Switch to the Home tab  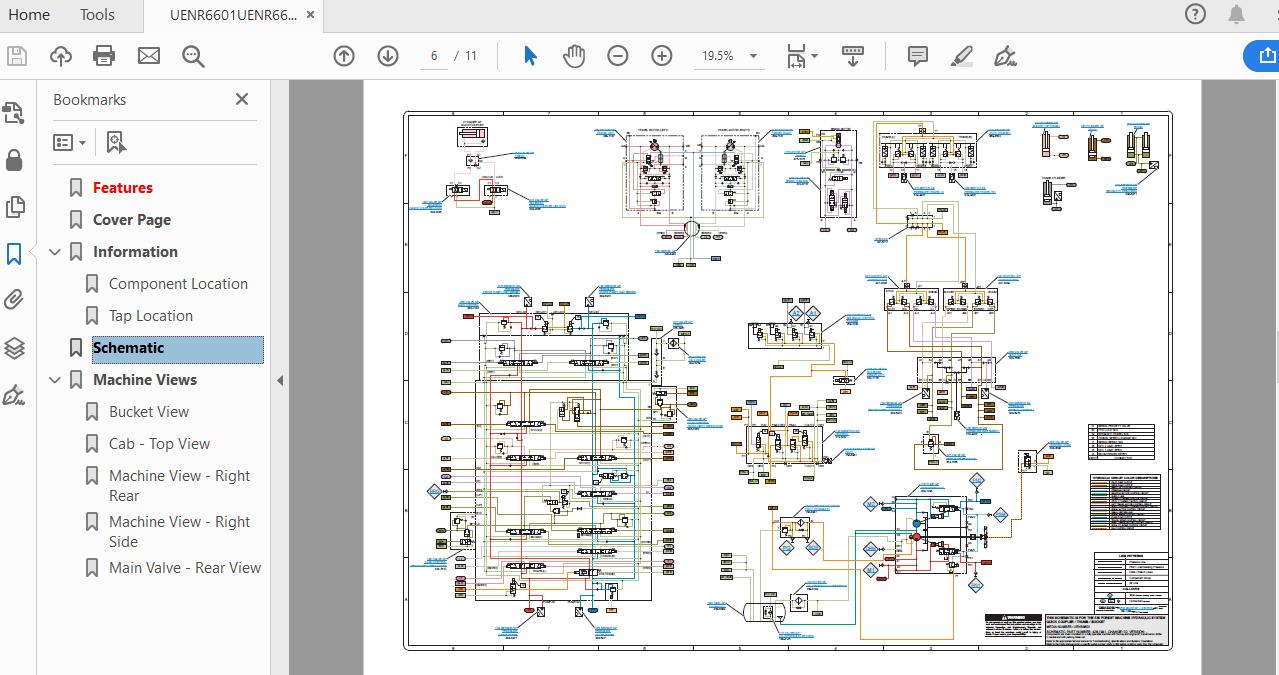tap(28, 15)
